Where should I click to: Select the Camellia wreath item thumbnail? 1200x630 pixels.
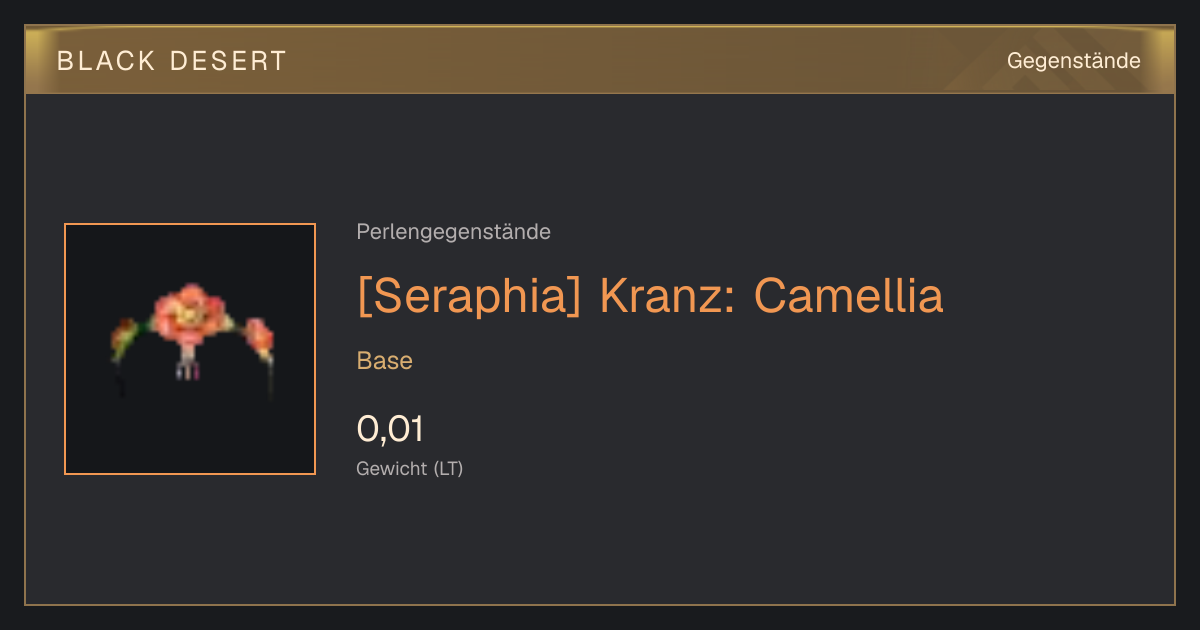point(190,349)
